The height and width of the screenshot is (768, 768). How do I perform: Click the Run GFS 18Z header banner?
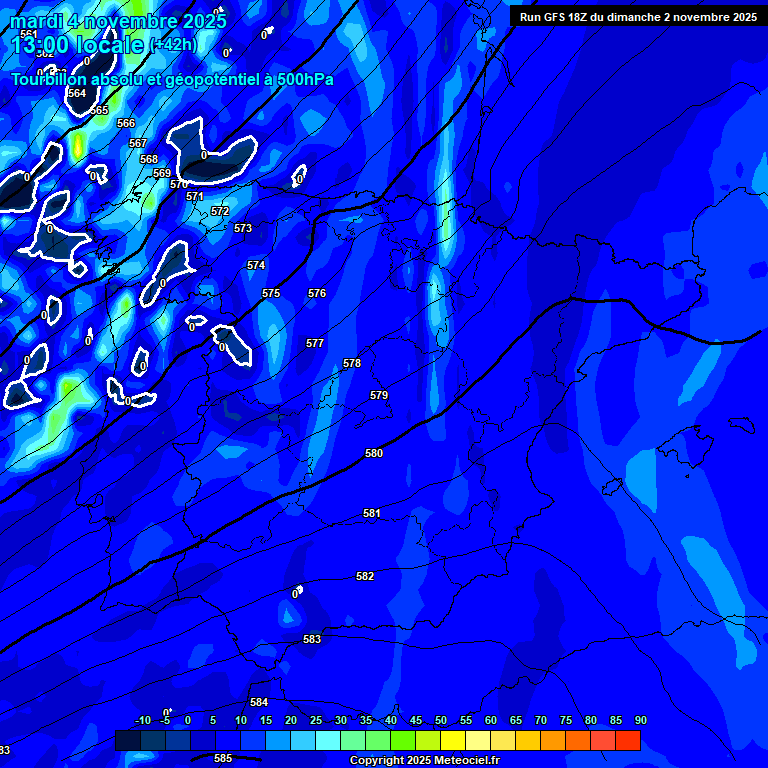tap(637, 17)
